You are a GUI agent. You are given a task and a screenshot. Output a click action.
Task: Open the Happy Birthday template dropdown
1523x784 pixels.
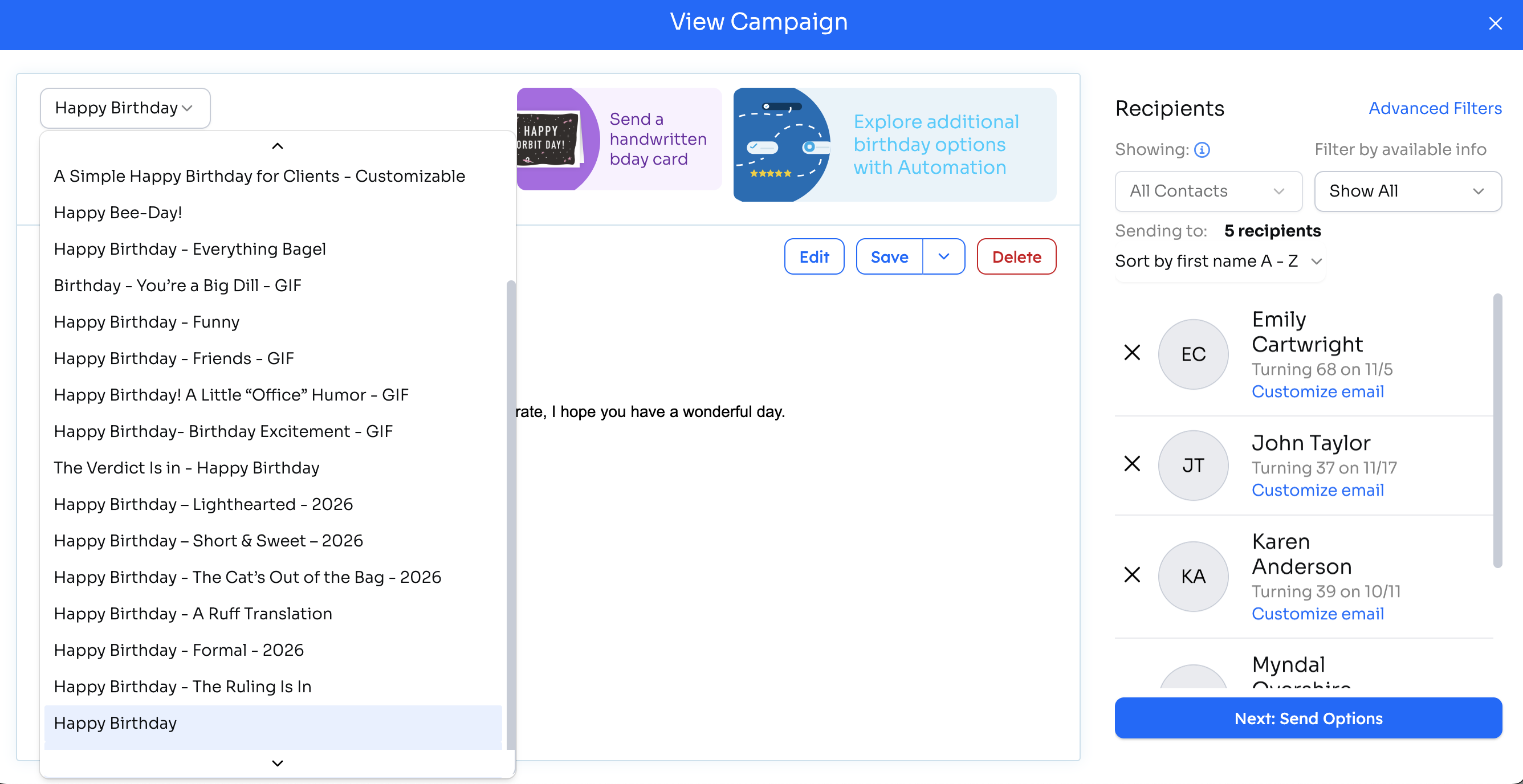point(125,108)
